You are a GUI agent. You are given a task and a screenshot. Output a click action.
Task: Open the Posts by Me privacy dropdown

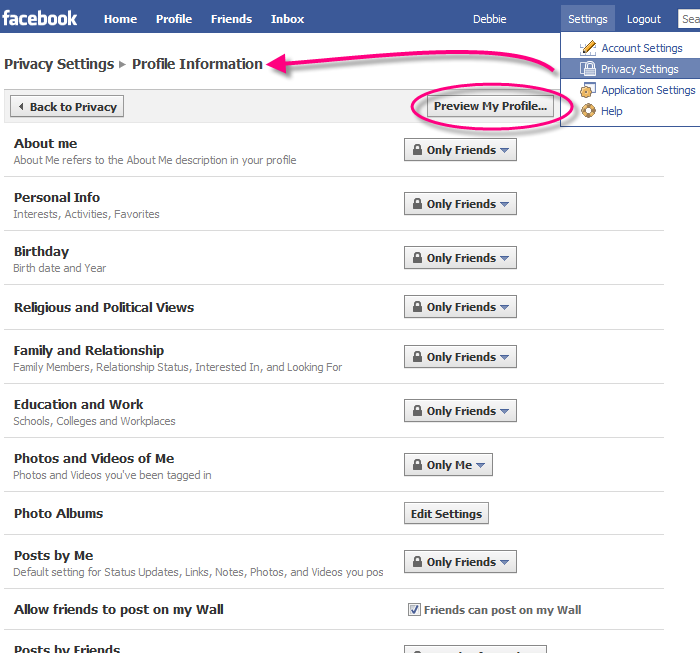[x=460, y=561]
